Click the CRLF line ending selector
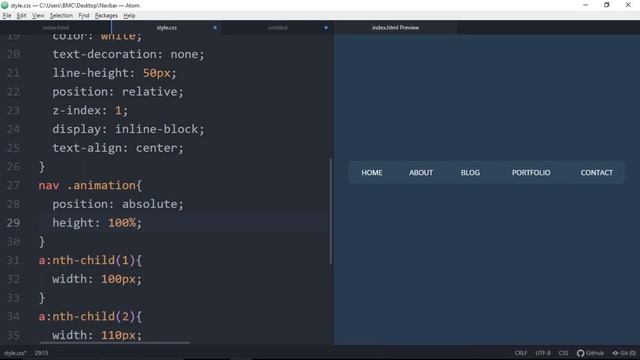This screenshot has width=640, height=360. point(520,353)
